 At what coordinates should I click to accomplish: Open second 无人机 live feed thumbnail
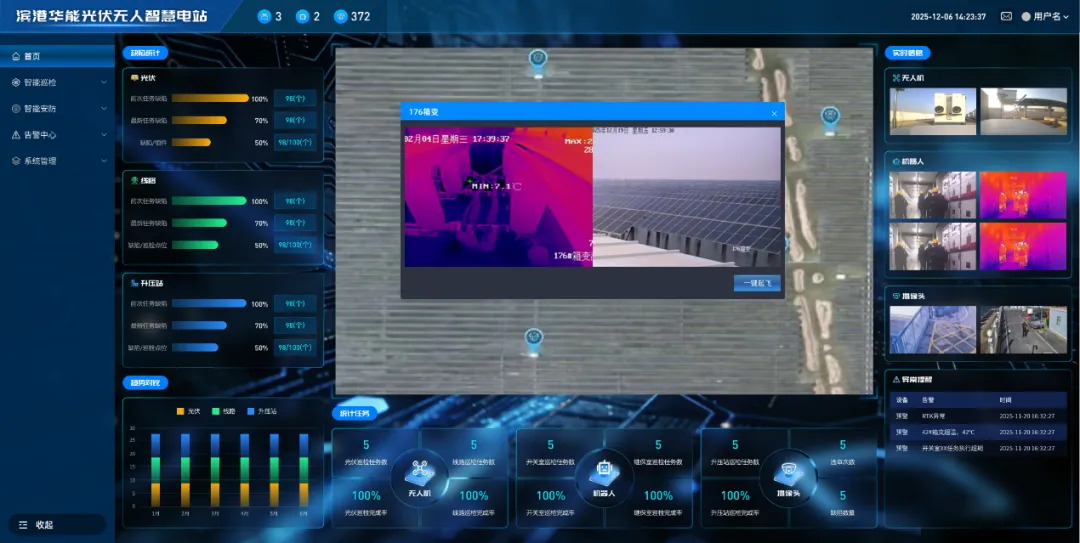[x=1023, y=111]
